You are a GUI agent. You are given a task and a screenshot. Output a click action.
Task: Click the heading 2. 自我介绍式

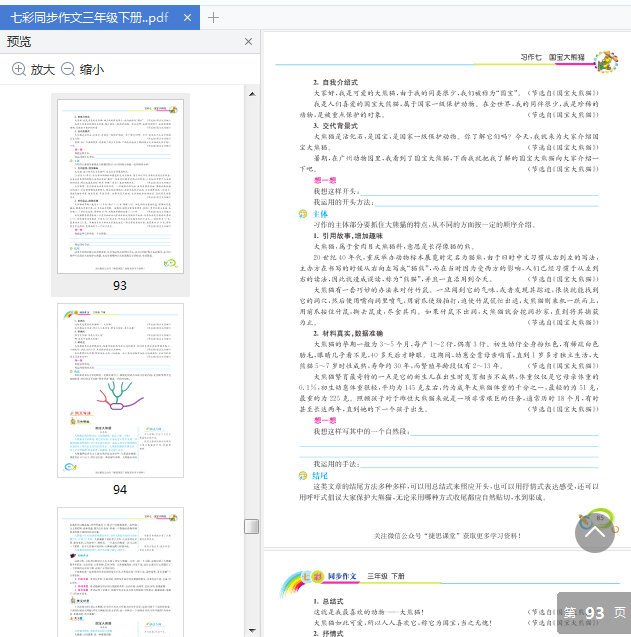pyautogui.click(x=336, y=82)
